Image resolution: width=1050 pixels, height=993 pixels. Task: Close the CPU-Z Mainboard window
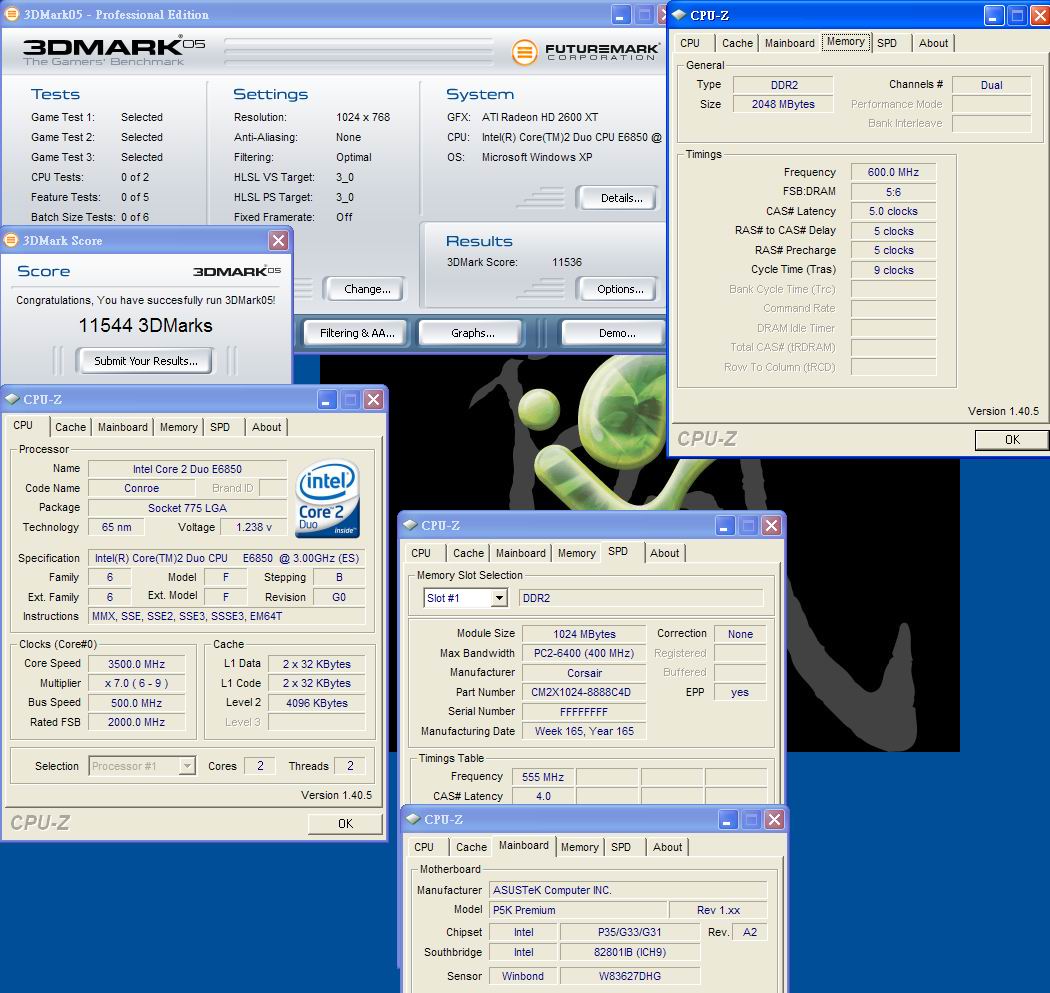point(774,819)
